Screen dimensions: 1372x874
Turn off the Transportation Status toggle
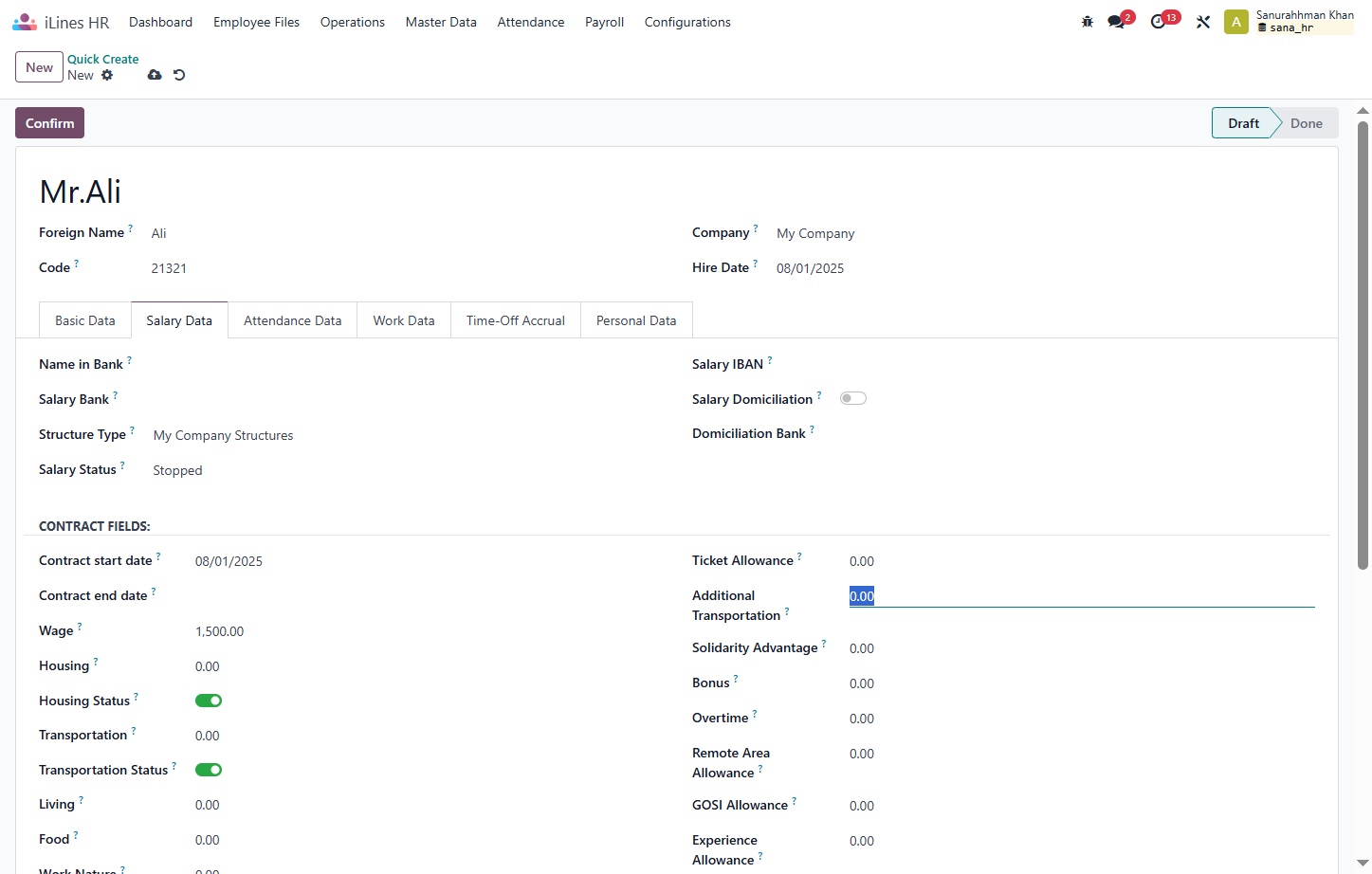[209, 770]
